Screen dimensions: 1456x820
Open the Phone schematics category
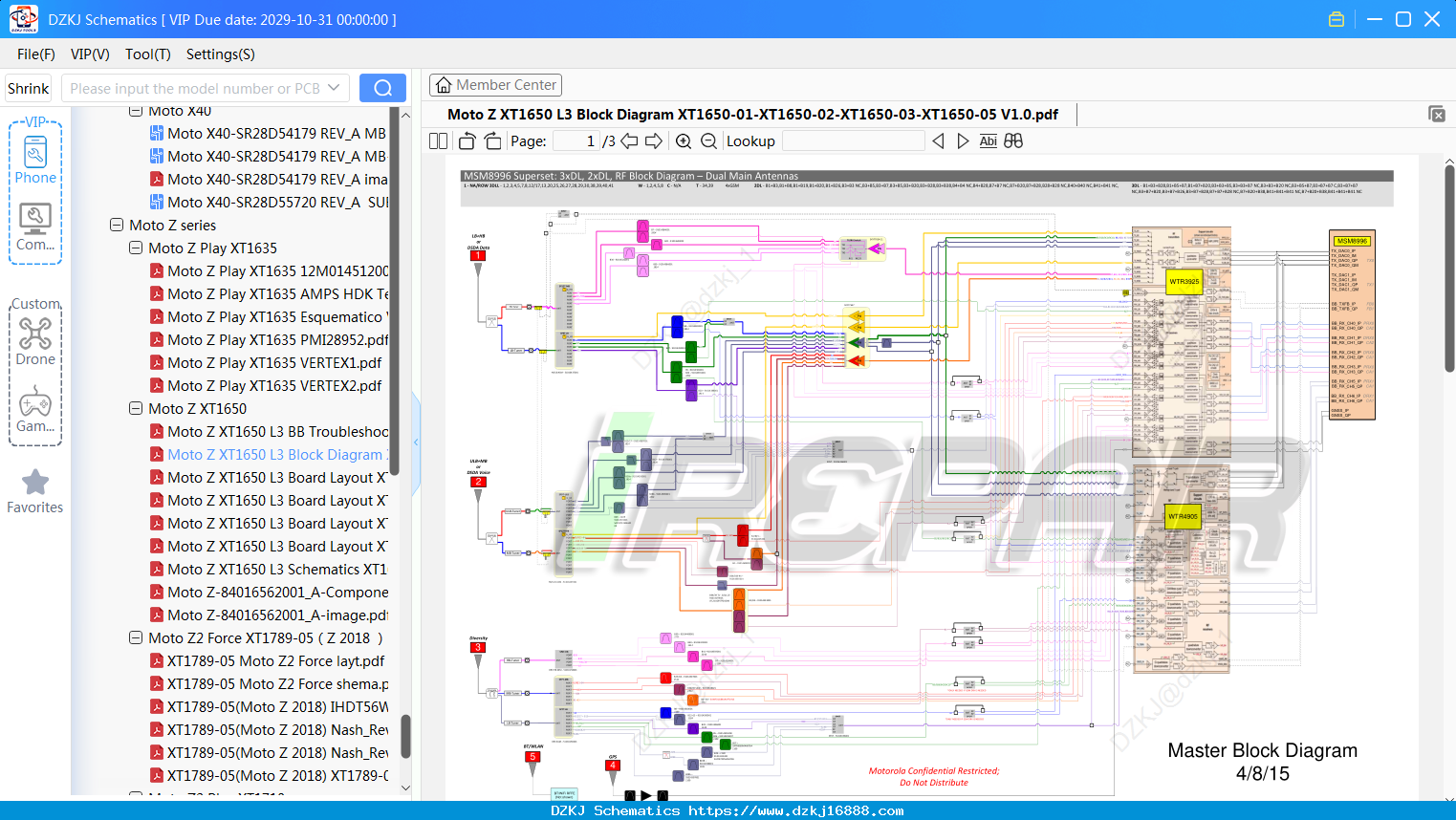tap(35, 161)
